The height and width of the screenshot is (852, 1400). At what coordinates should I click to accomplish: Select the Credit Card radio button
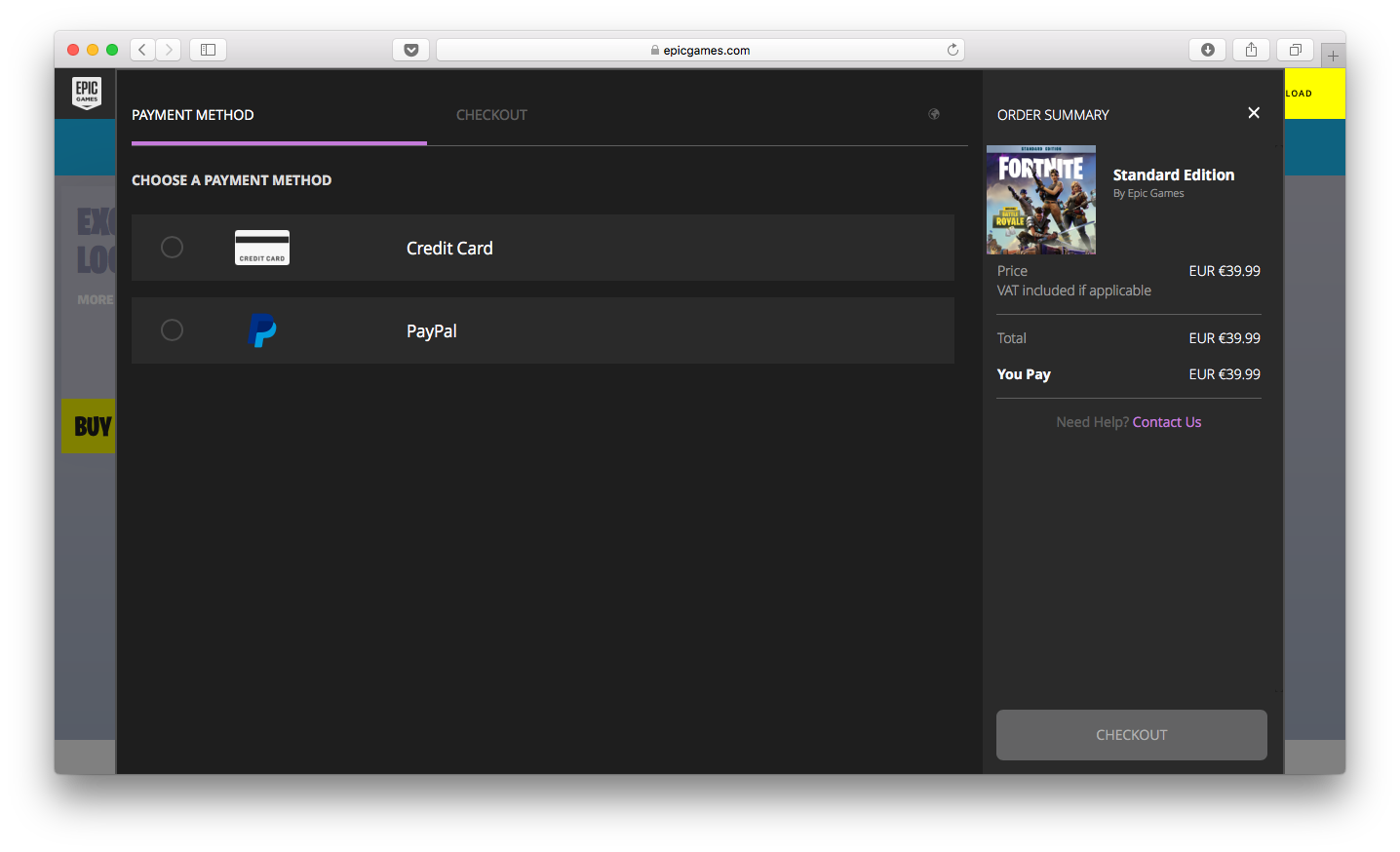click(x=172, y=248)
